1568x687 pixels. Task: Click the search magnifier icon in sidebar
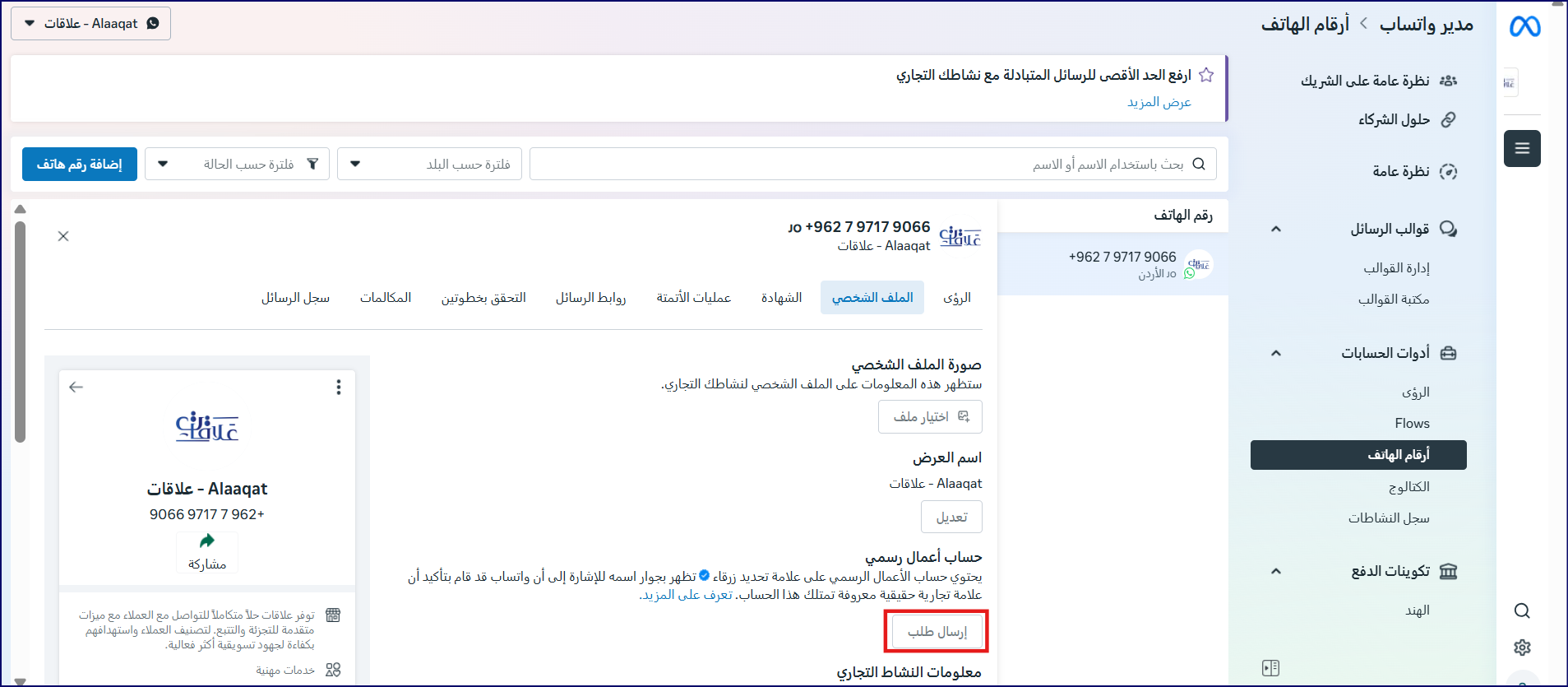[1522, 610]
